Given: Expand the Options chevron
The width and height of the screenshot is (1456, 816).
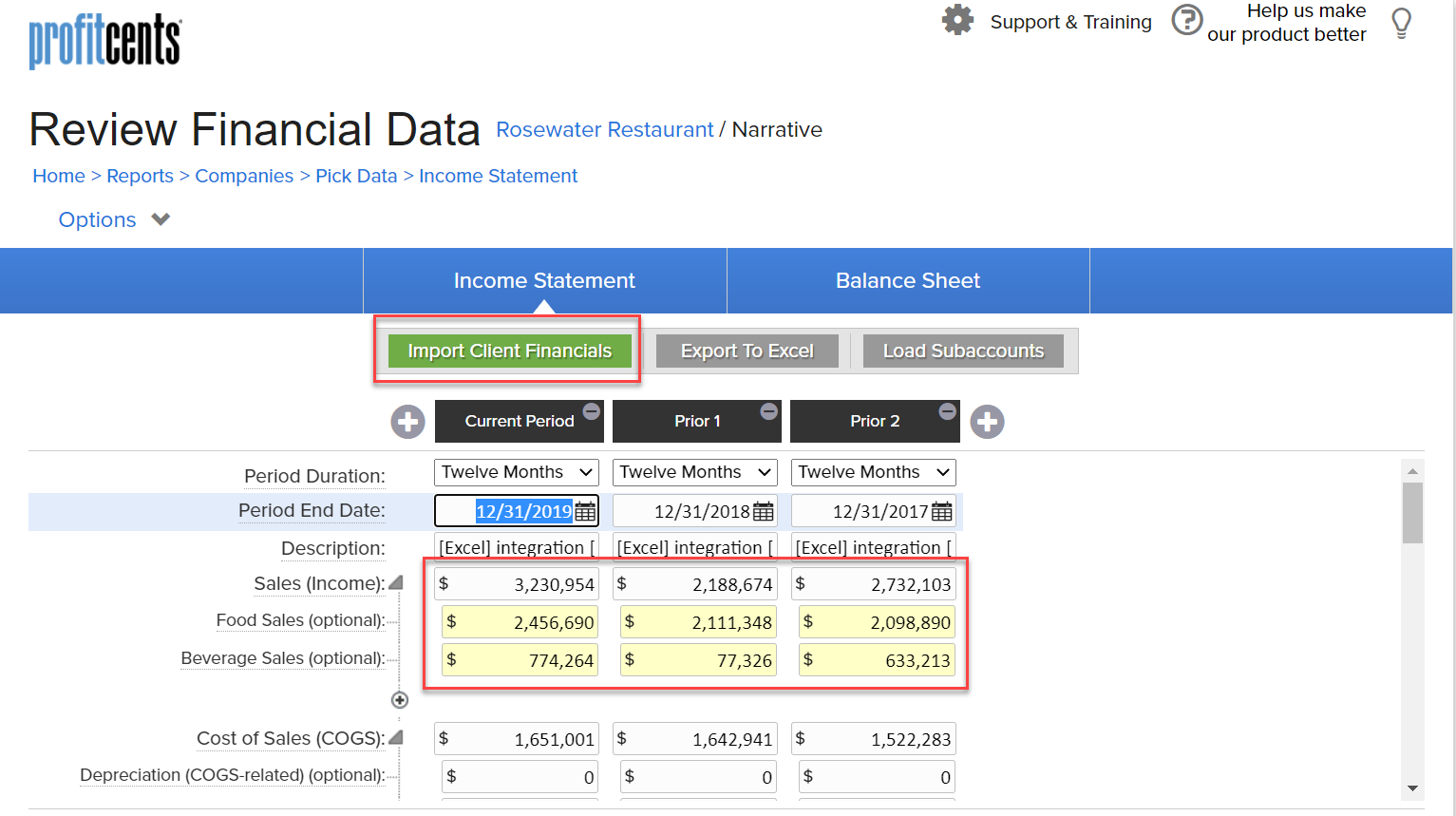Looking at the screenshot, I should [161, 219].
